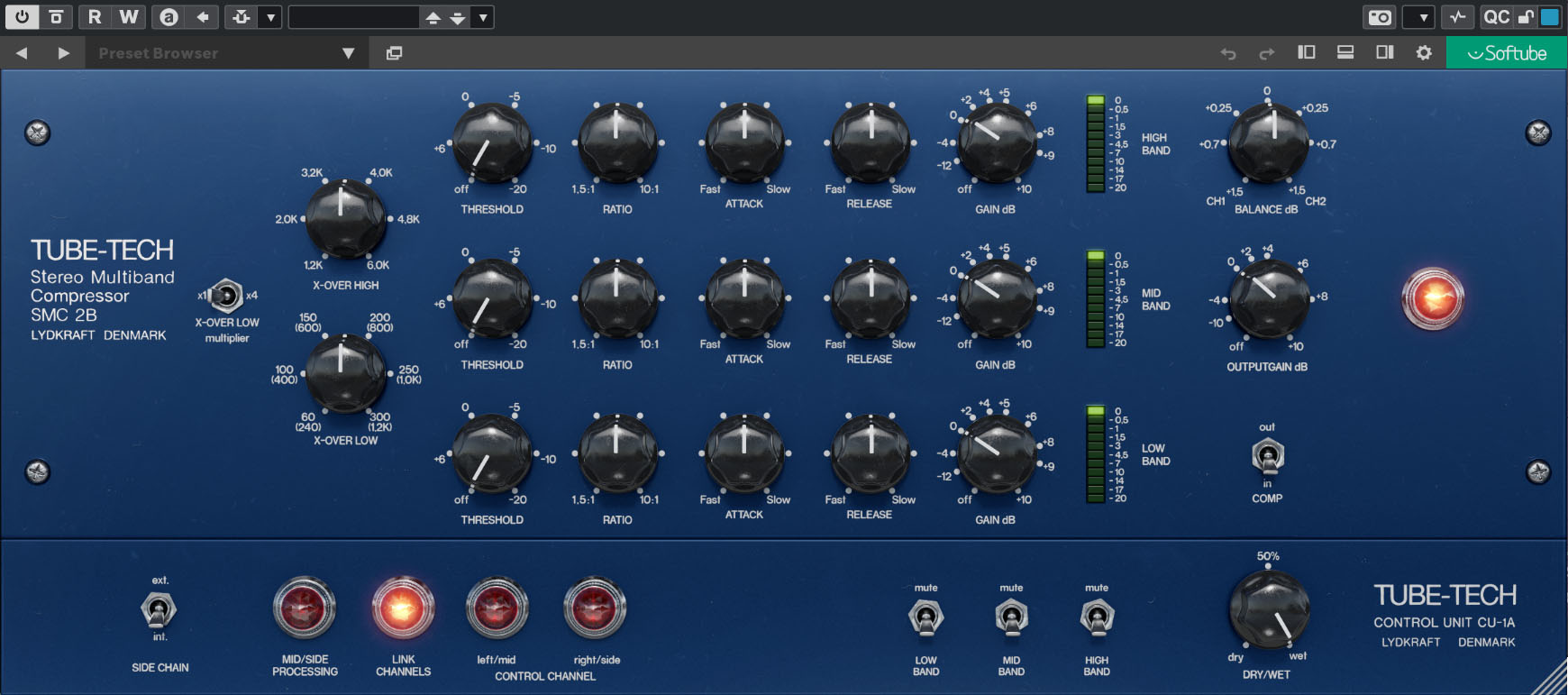Toggle the MID/SIDE PROCESSING red lamp button
Screen dimensions: 1568x695
pyautogui.click(x=305, y=608)
